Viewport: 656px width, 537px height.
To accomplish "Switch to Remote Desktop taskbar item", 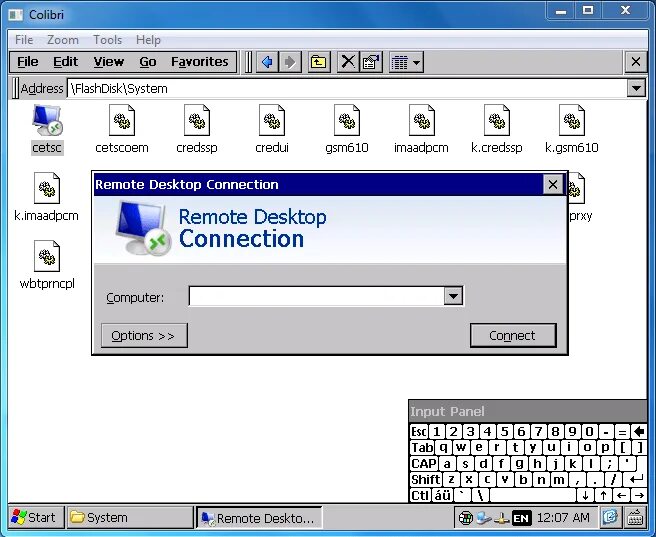I will coord(259,518).
